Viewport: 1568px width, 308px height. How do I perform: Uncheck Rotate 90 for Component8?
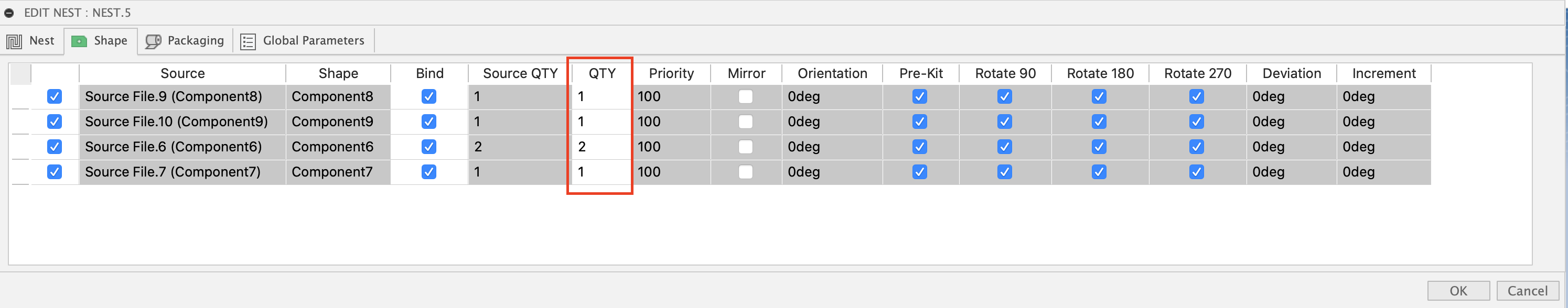[1004, 96]
